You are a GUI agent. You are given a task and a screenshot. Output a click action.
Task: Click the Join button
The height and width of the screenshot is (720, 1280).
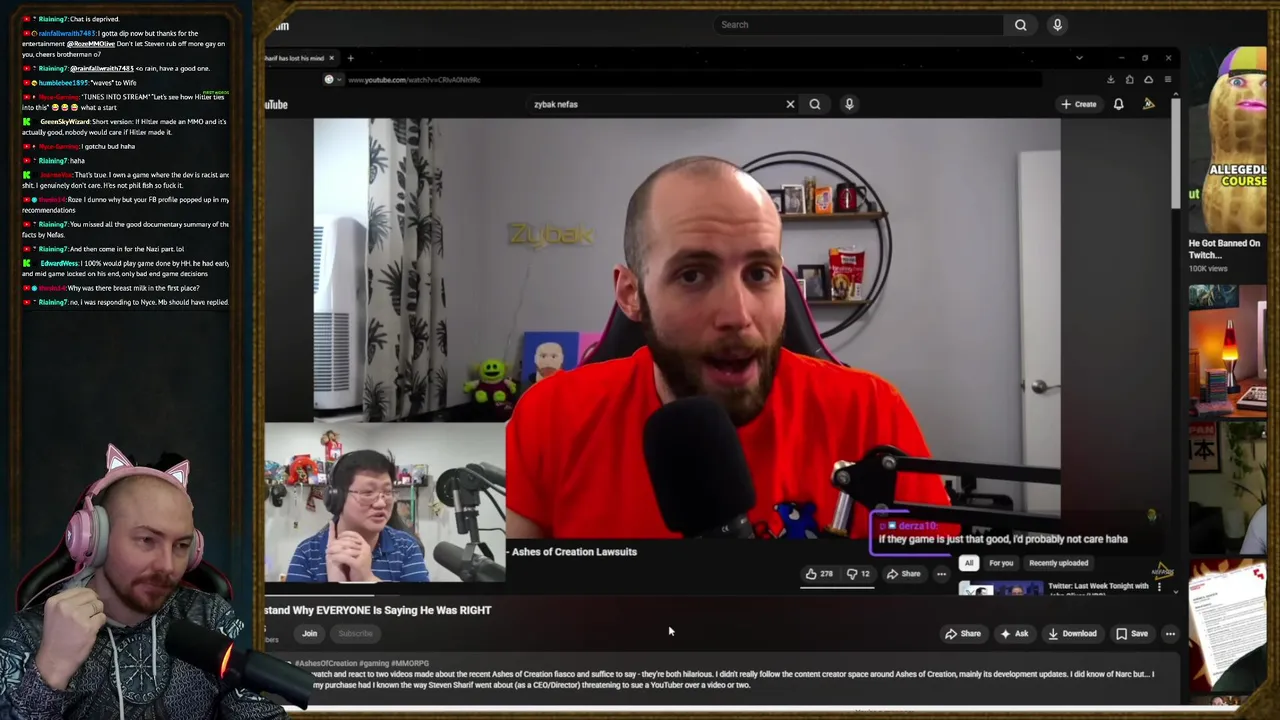tap(310, 633)
